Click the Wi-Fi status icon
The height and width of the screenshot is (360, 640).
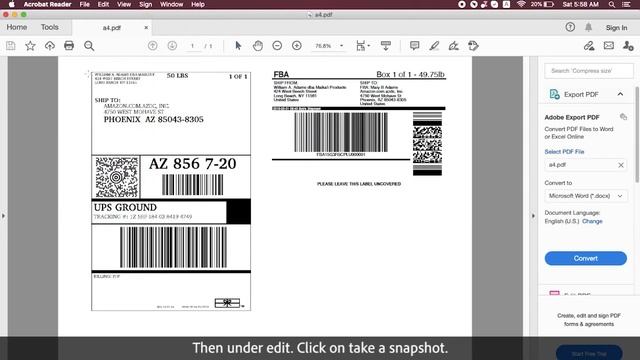521,4
